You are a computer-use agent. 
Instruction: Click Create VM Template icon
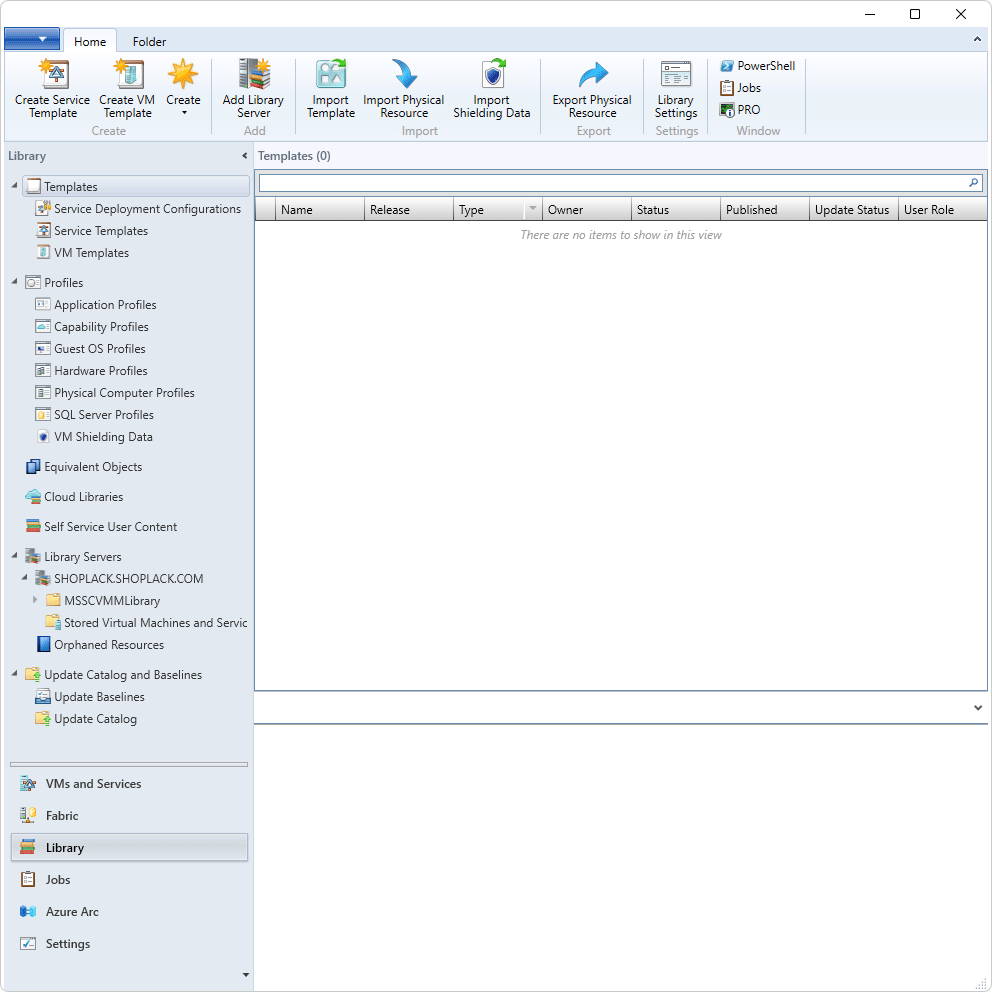pos(128,74)
